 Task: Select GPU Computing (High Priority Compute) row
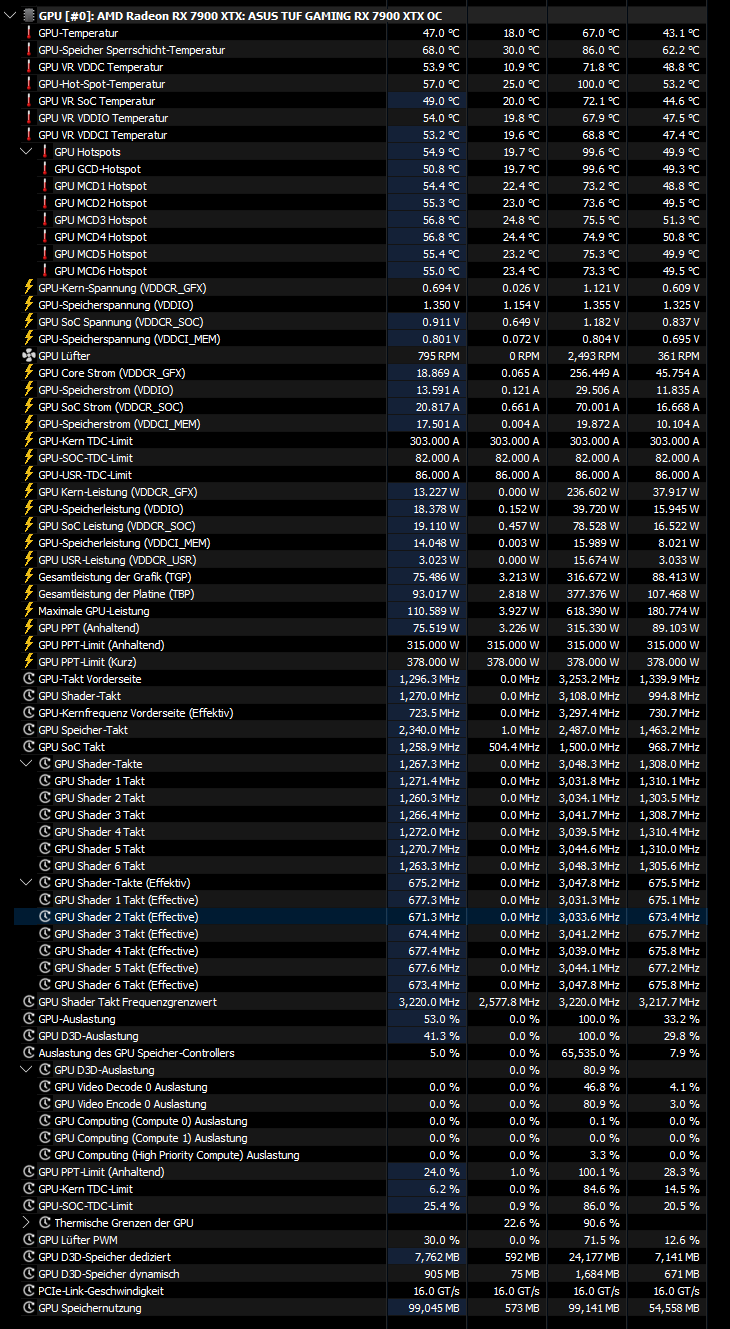pos(360,1155)
